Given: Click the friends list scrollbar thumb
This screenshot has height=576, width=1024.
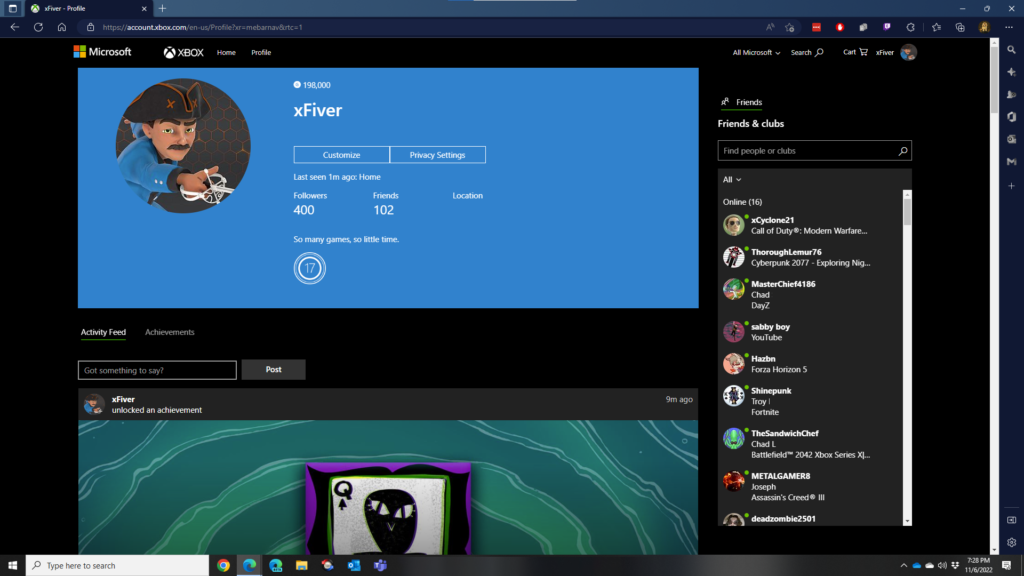Looking at the screenshot, I should click(x=907, y=212).
